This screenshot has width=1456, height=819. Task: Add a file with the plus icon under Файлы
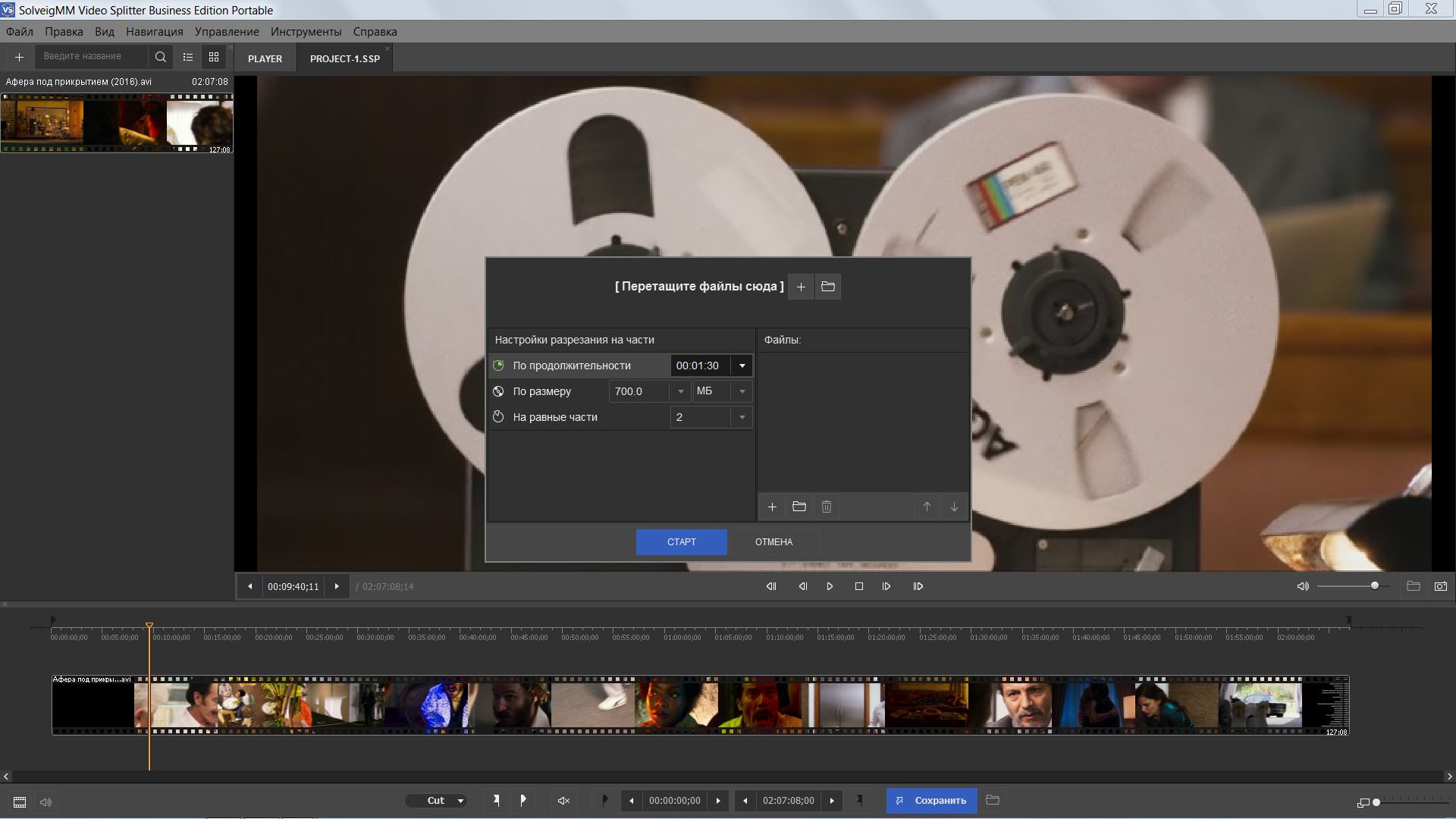[x=772, y=507]
